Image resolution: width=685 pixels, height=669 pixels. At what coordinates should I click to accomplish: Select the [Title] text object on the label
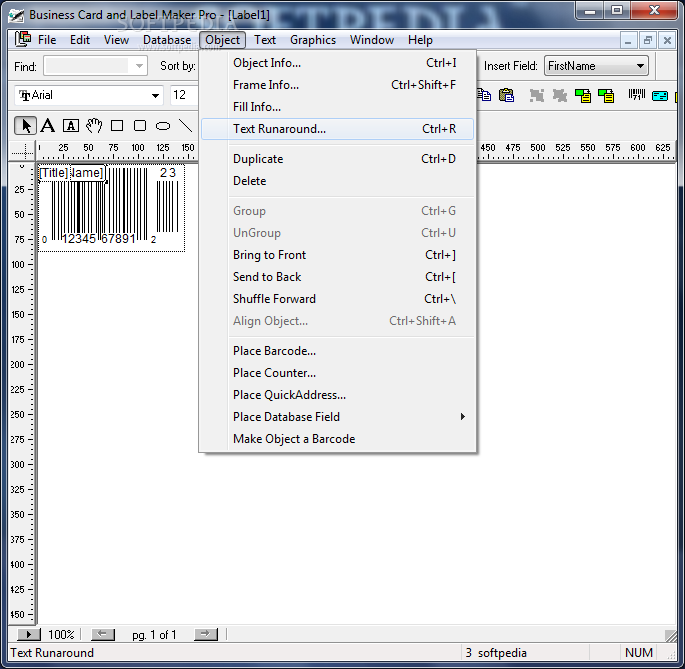click(x=54, y=173)
